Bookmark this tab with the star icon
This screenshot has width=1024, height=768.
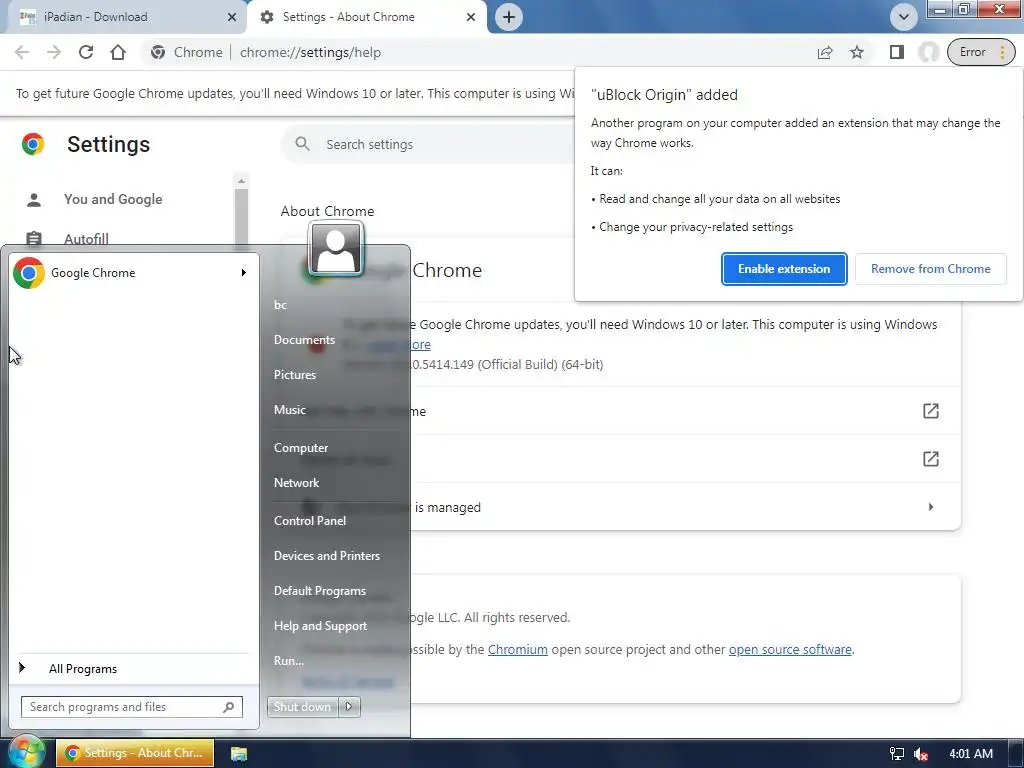[857, 52]
